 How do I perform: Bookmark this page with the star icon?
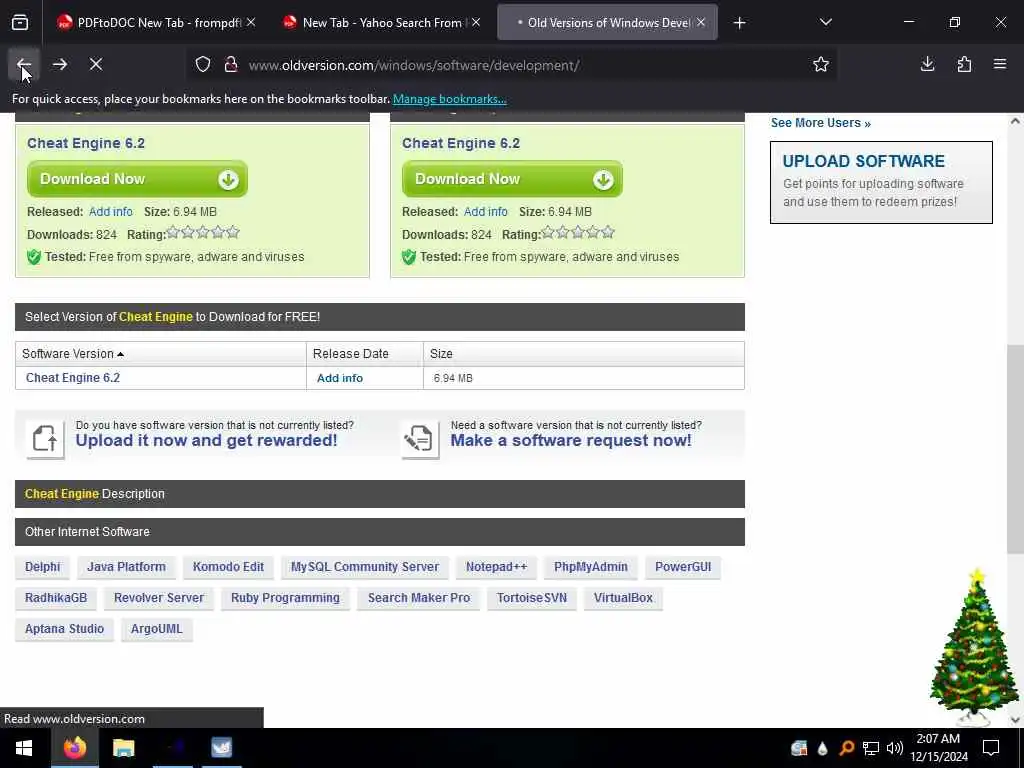821,64
